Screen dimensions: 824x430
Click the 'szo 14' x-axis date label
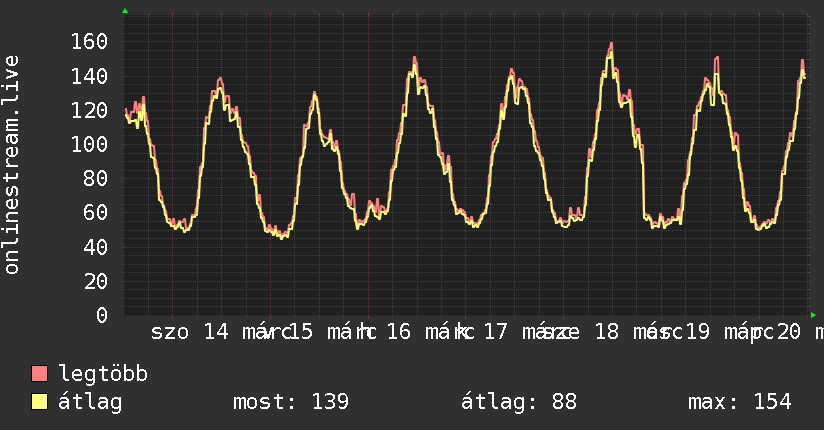tap(190, 332)
